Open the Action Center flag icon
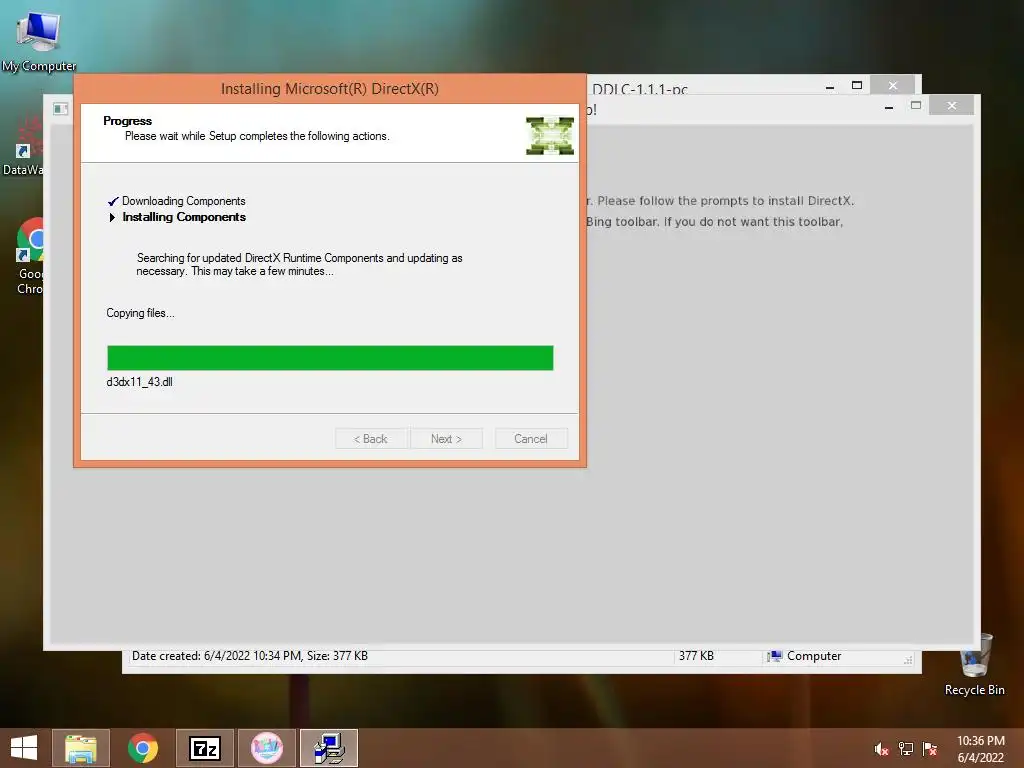 (x=930, y=749)
